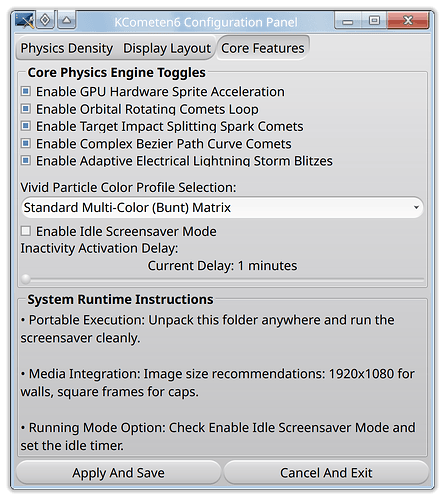Screen dimensions: 444x500
Task: Click the upward triangle button in title bar
Action: click(x=67, y=20)
